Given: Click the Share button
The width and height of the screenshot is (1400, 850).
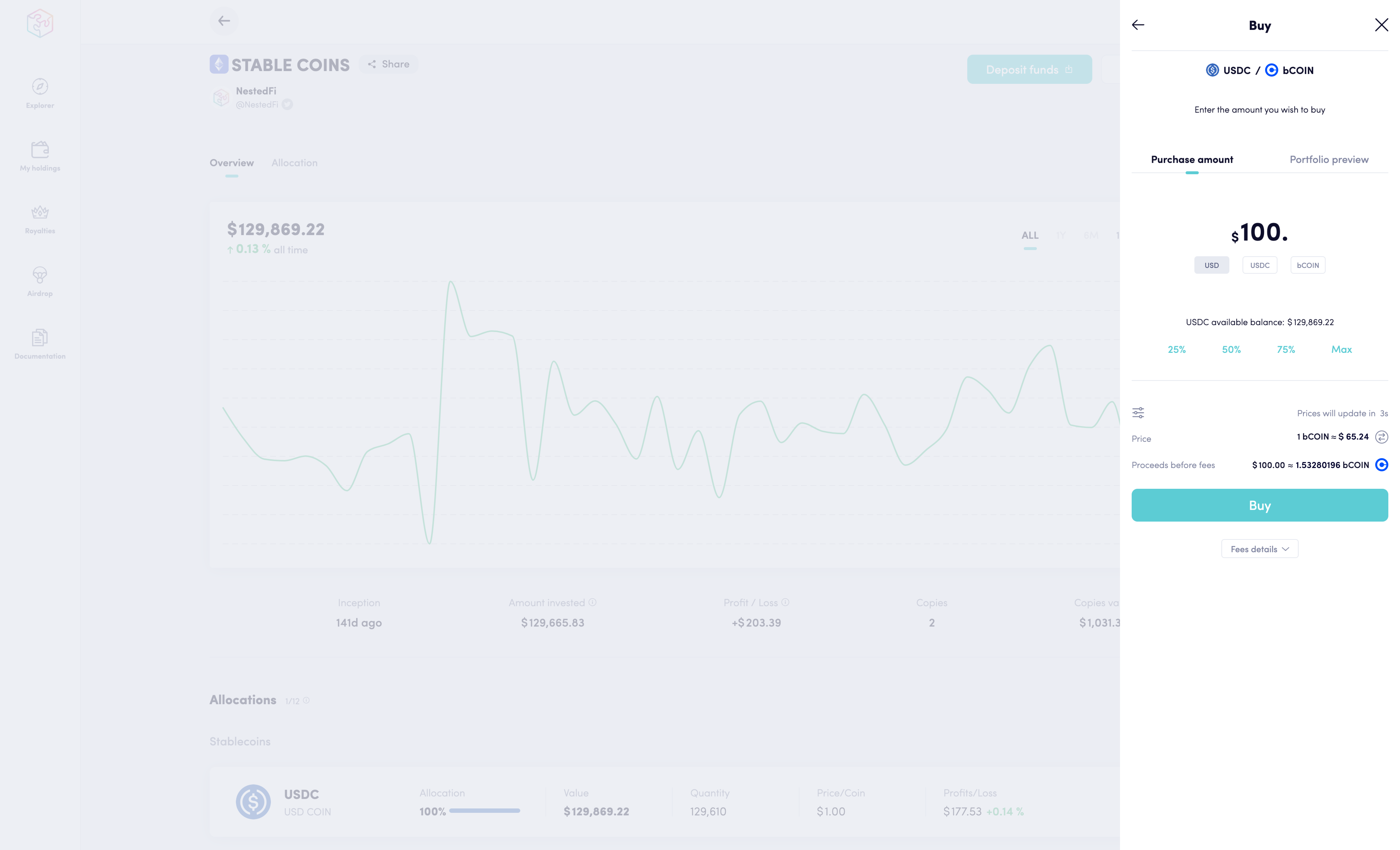Looking at the screenshot, I should point(389,64).
